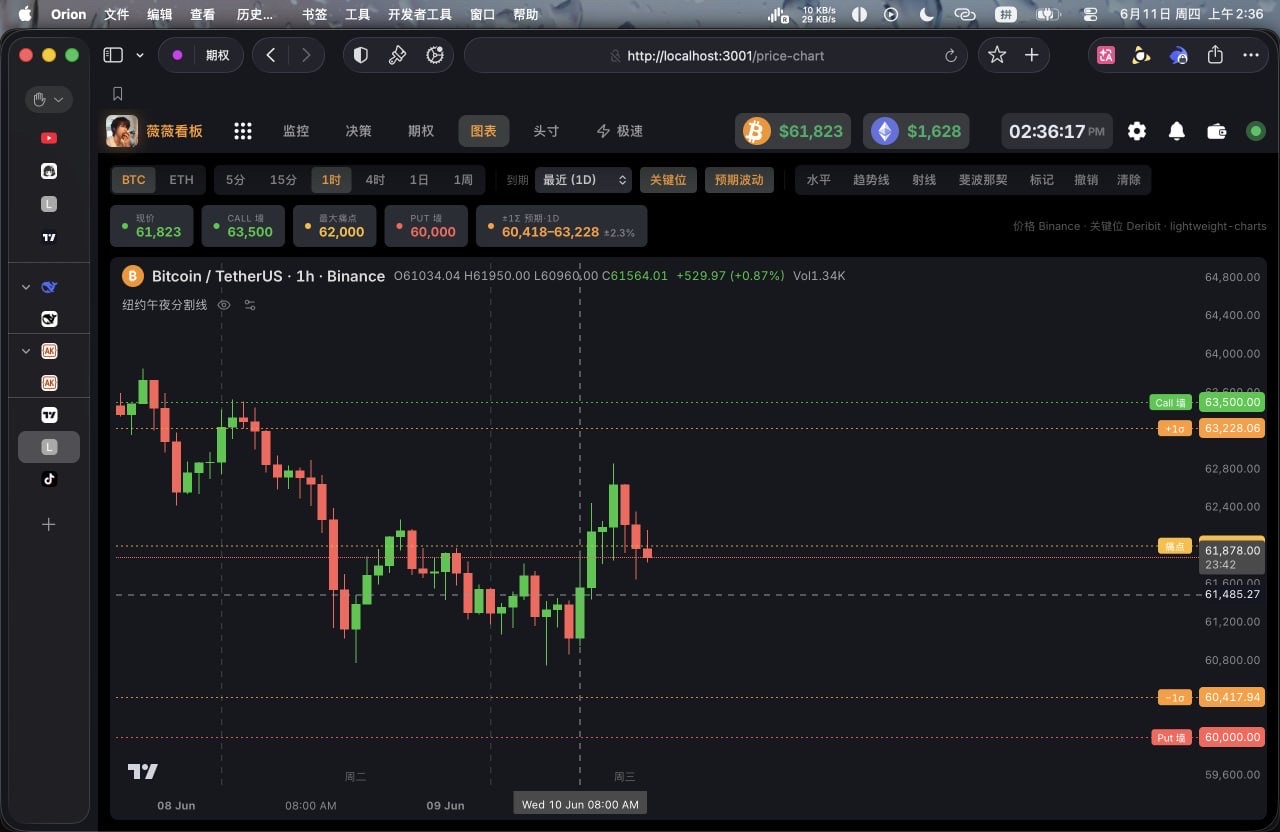Select the 1日 timeframe

pos(419,180)
